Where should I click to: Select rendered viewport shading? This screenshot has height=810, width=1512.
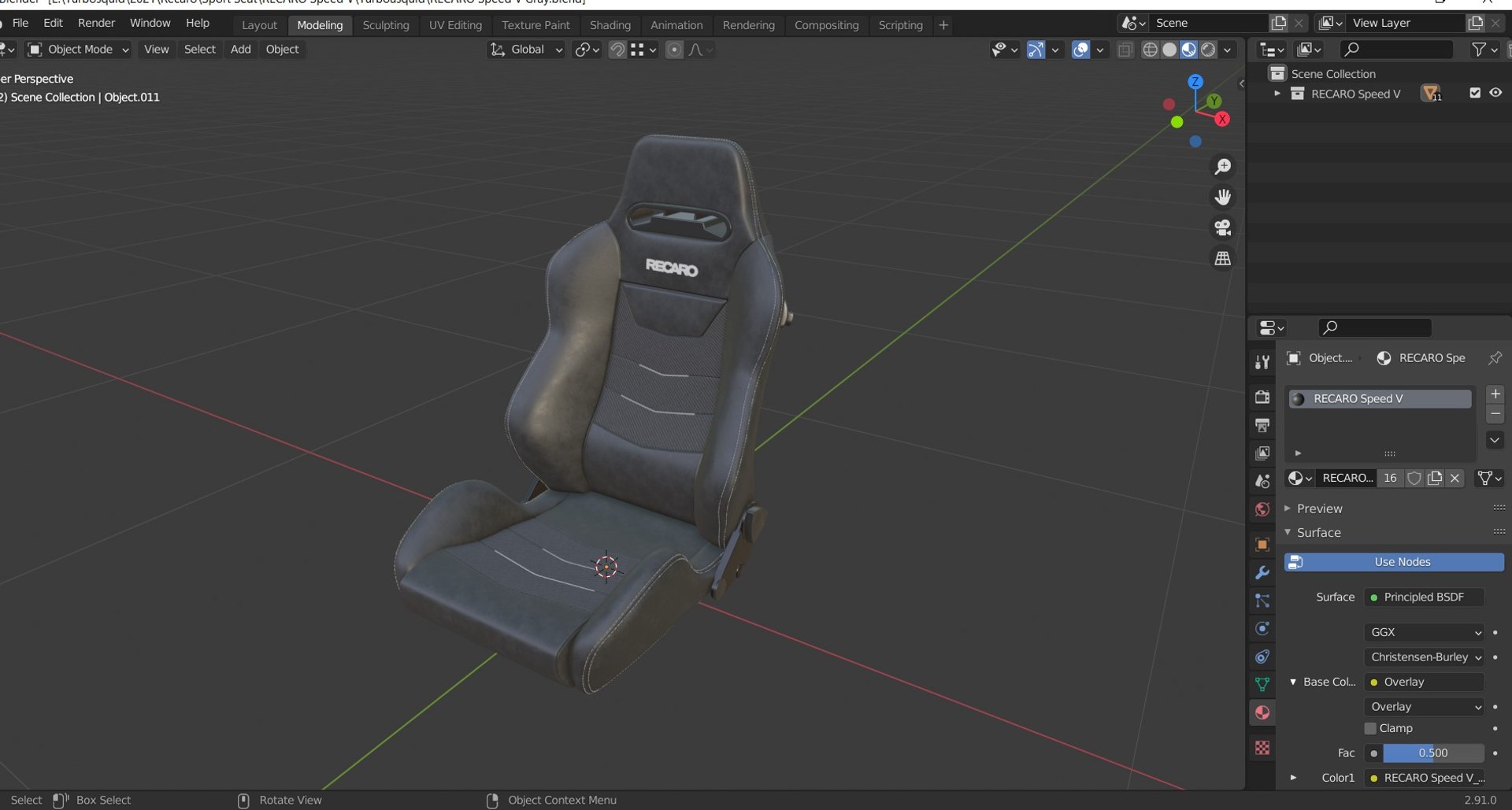point(1208,50)
